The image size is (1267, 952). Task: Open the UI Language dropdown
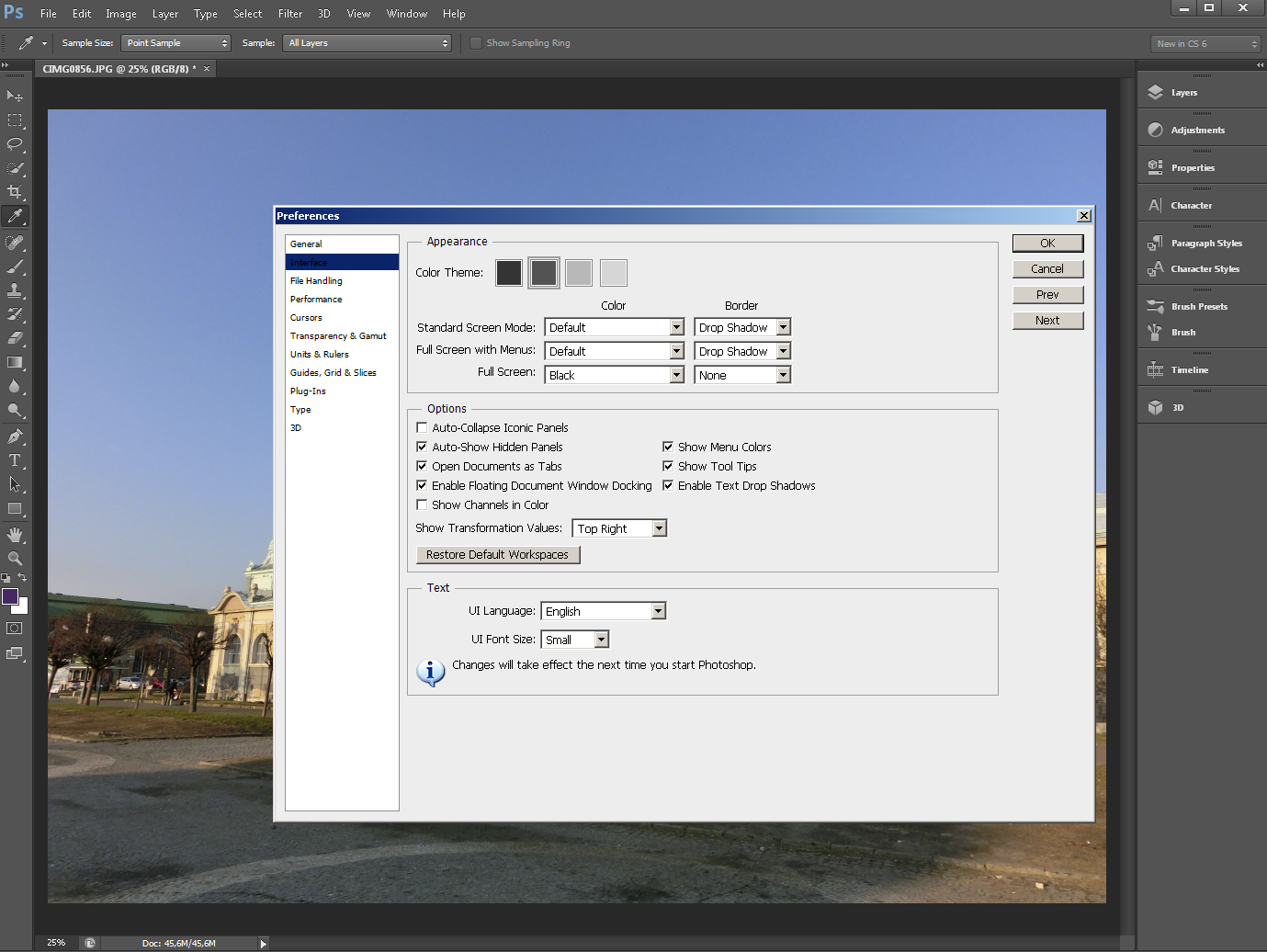[603, 612]
